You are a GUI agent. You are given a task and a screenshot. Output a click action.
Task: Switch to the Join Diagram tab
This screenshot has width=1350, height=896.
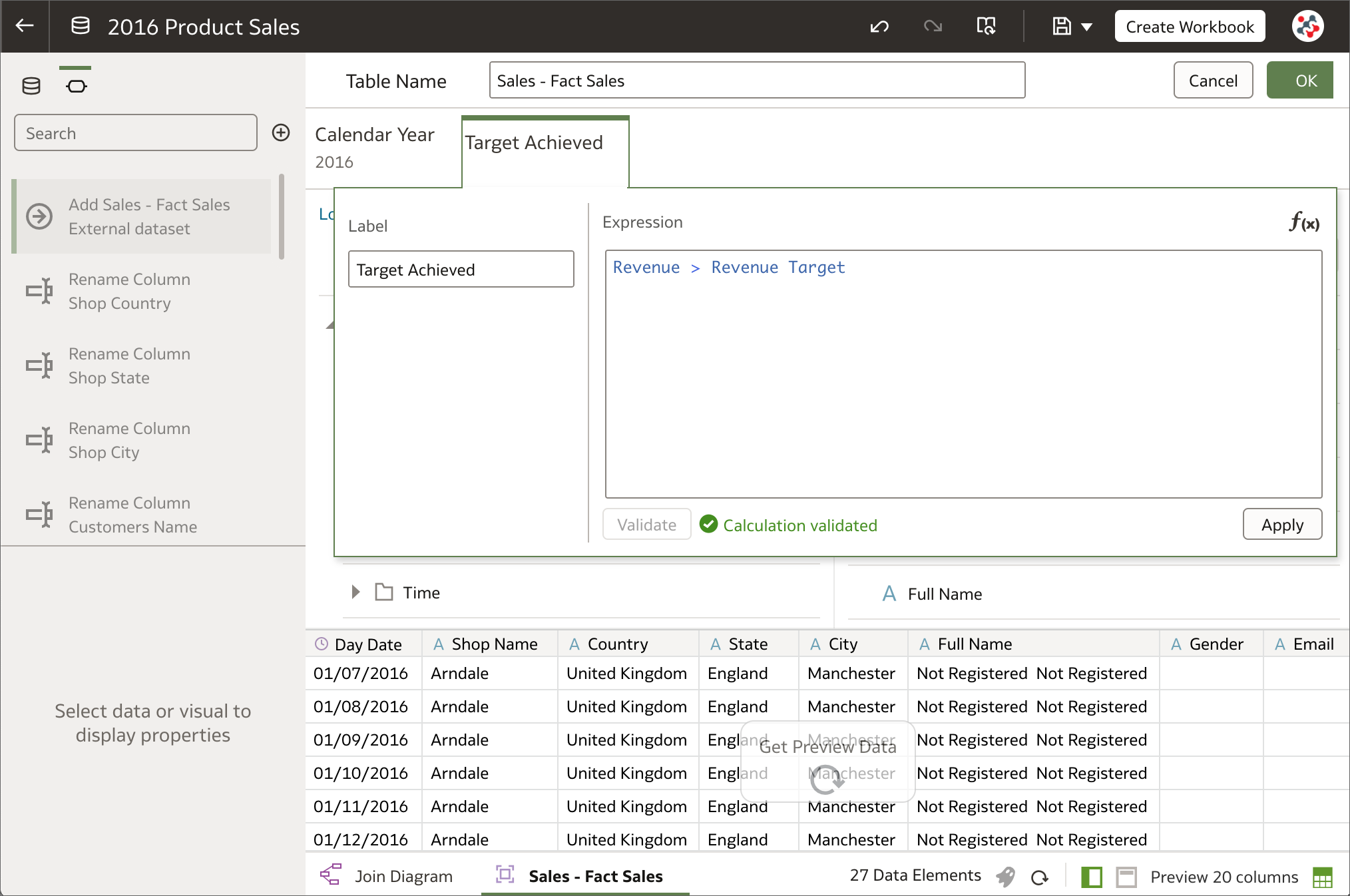tap(403, 875)
